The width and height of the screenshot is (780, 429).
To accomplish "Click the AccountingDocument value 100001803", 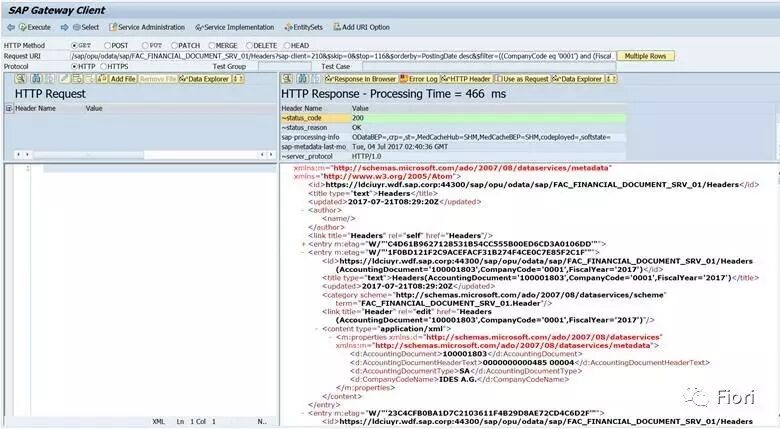I will tap(465, 354).
